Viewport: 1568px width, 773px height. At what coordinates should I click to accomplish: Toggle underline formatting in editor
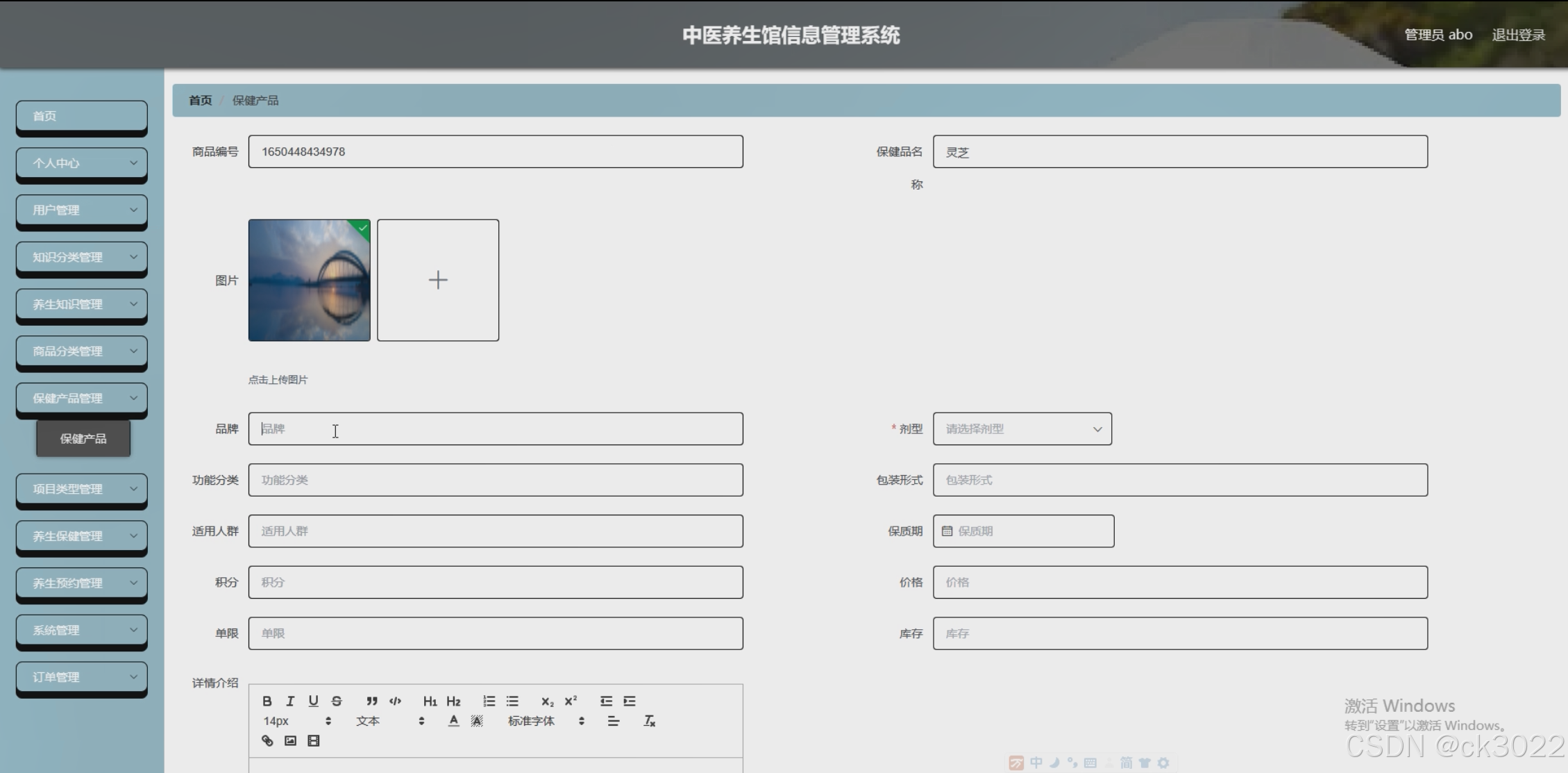(x=313, y=701)
